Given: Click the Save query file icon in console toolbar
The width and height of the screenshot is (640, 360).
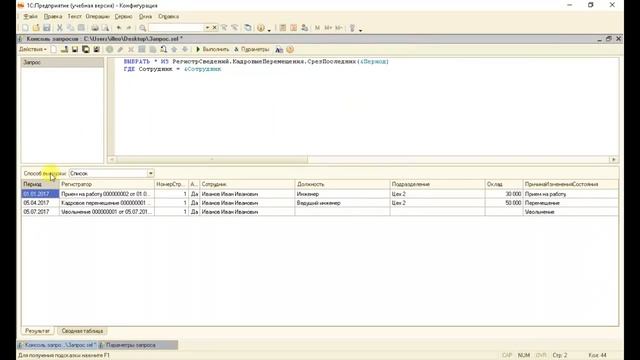Looking at the screenshot, I should pyautogui.click(x=75, y=49).
